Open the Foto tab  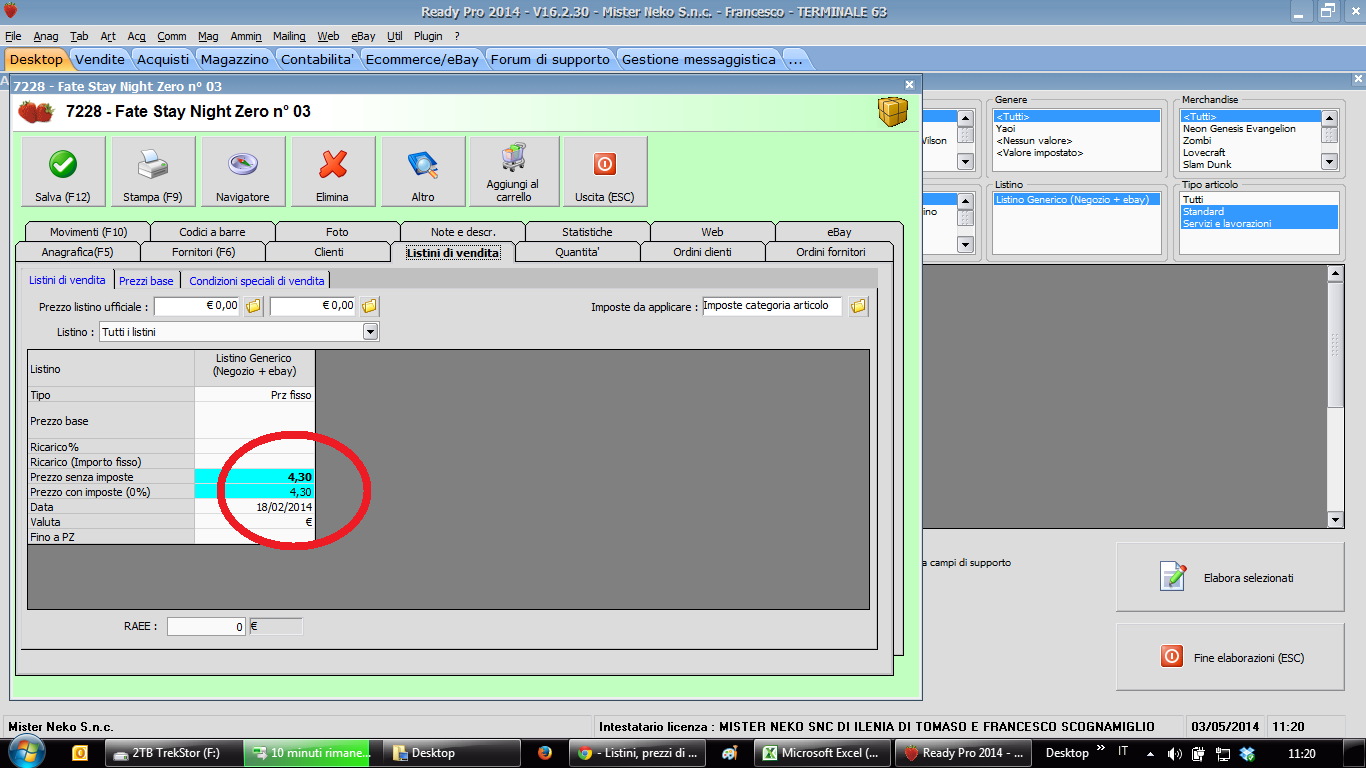(337, 232)
